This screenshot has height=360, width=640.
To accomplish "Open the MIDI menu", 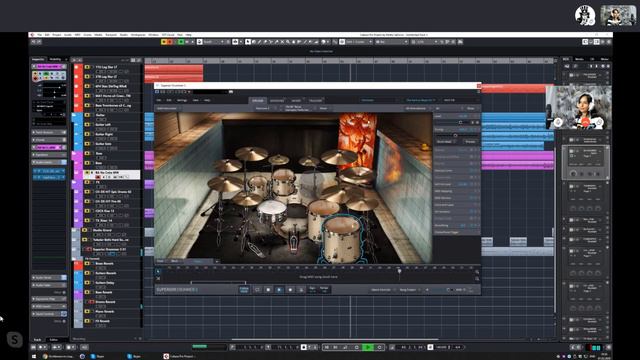I will [77, 35].
